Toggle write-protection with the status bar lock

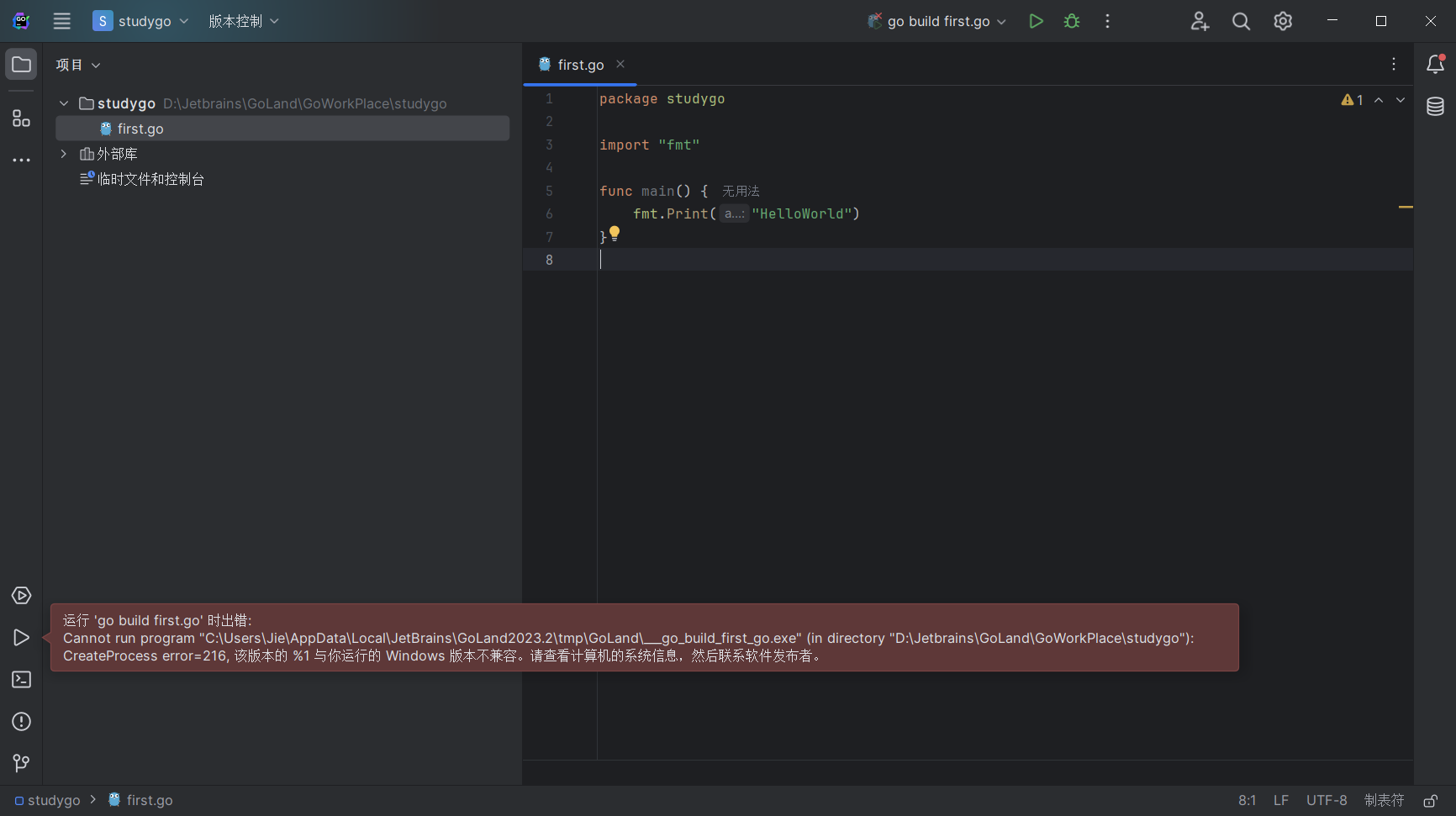click(x=1429, y=800)
